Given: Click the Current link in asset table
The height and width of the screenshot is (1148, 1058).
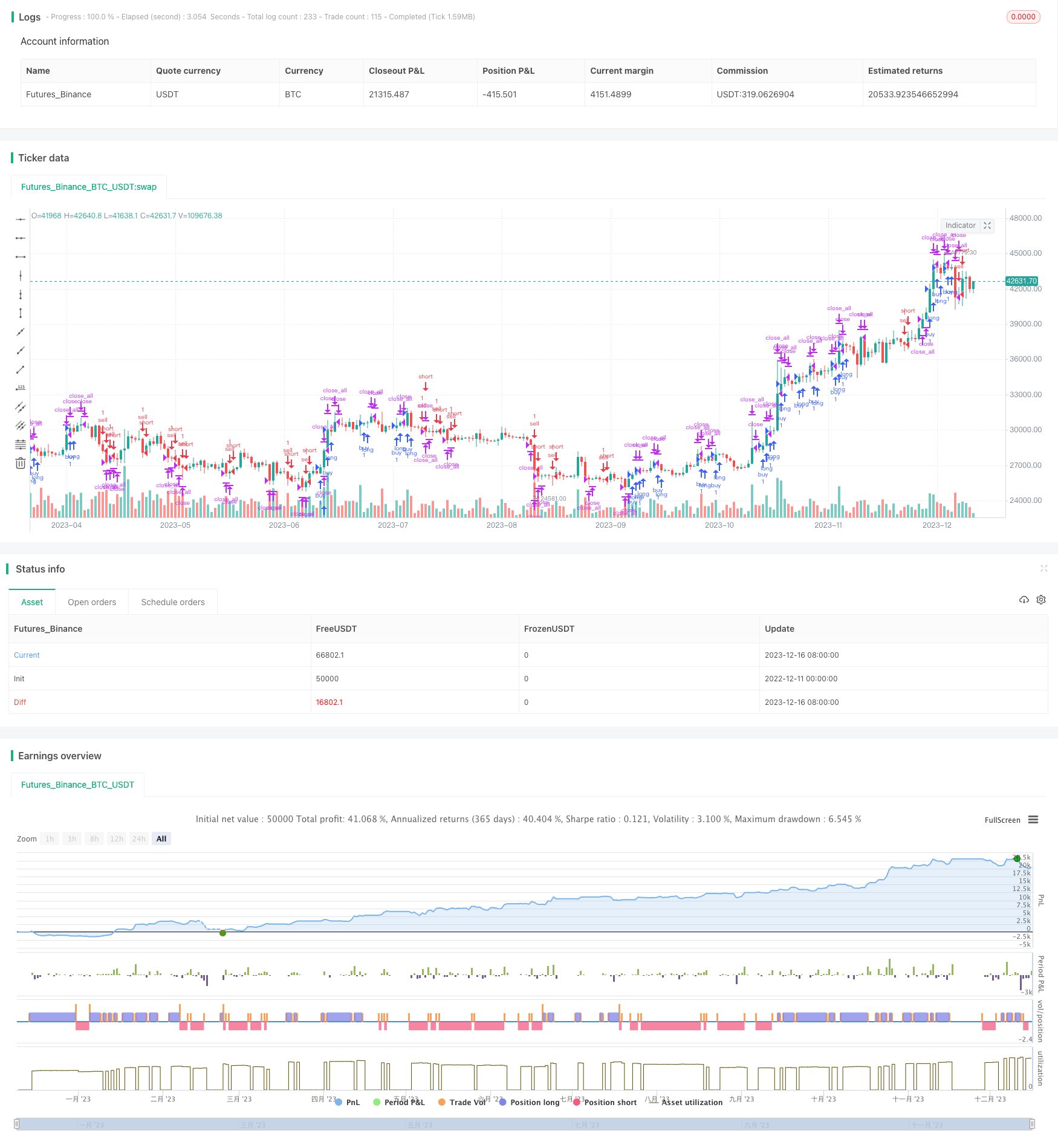Looking at the screenshot, I should 27,655.
